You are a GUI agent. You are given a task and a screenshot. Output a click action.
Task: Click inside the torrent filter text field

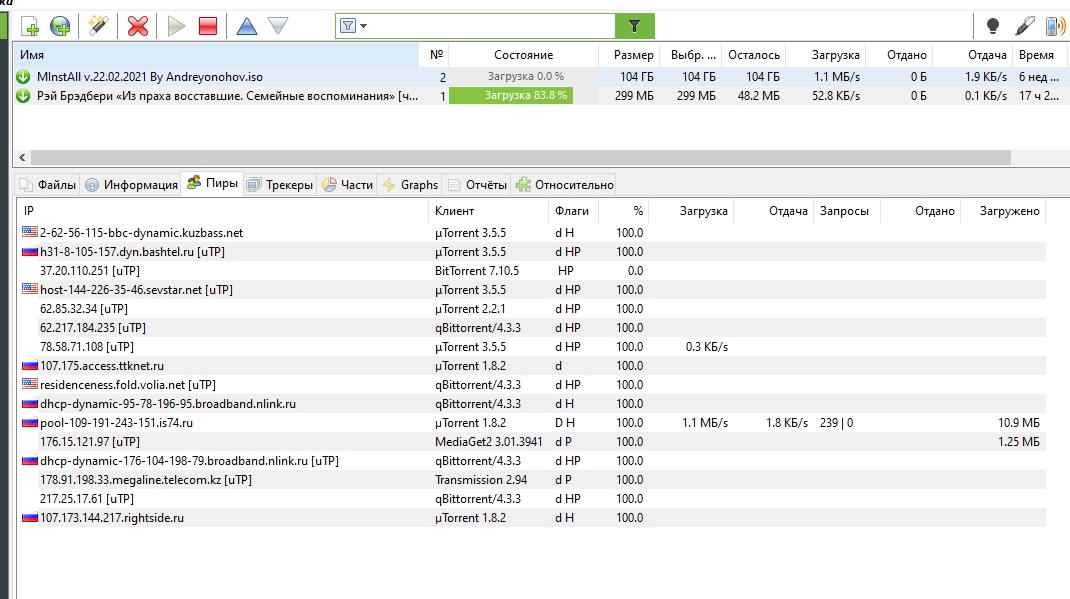[x=490, y=26]
